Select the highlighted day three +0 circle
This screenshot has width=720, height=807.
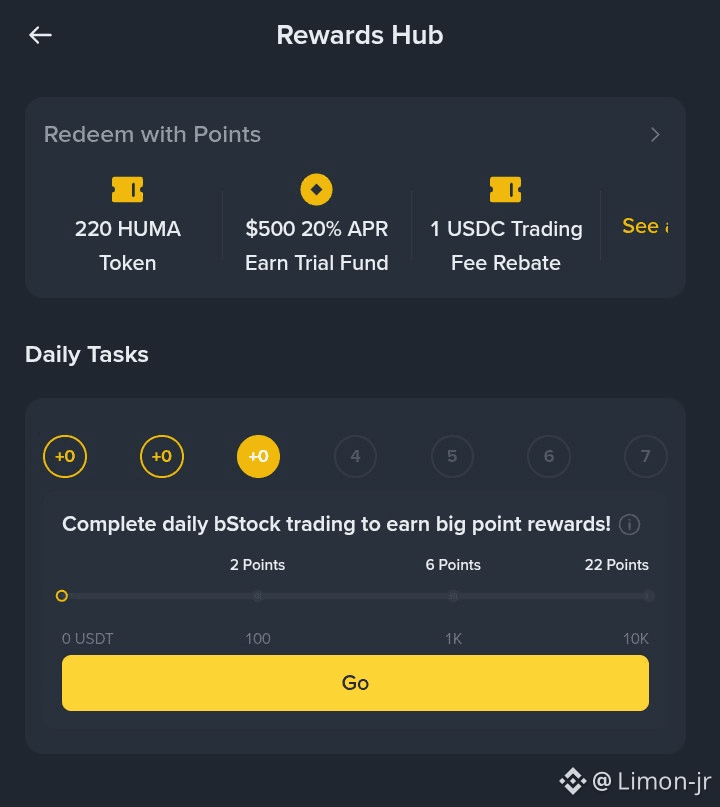coord(258,457)
